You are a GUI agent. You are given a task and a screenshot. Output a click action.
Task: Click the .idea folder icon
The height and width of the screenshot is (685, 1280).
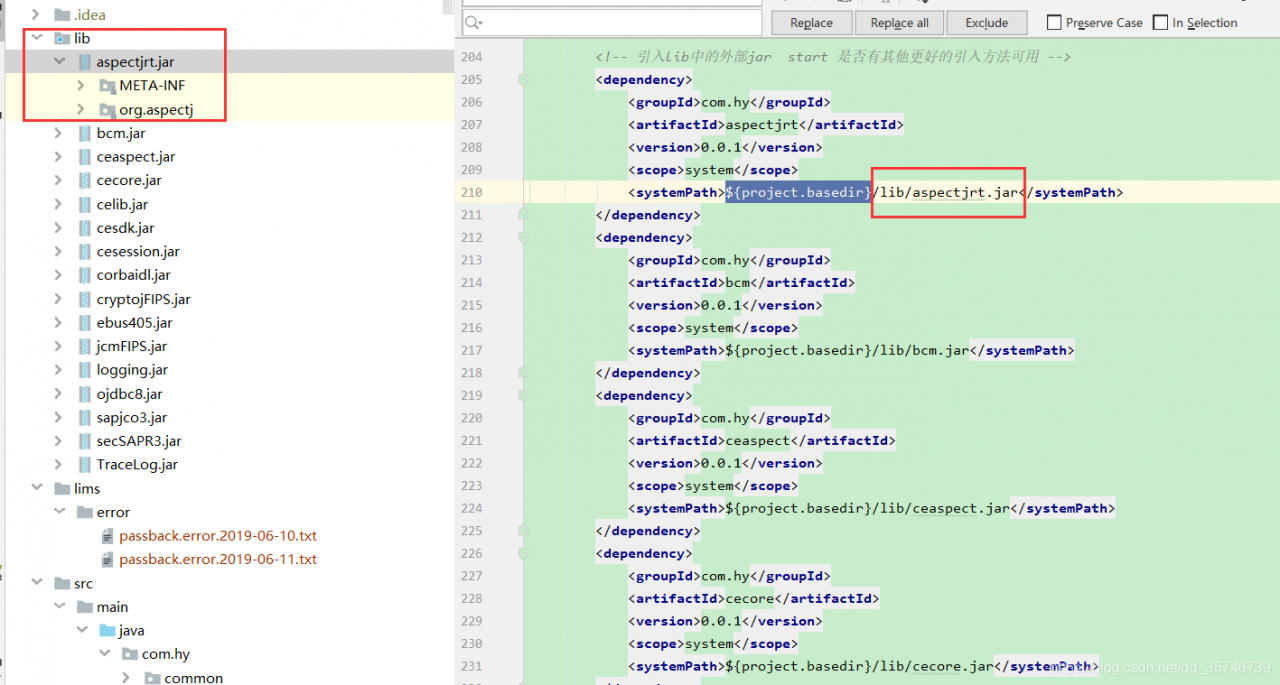pyautogui.click(x=62, y=15)
